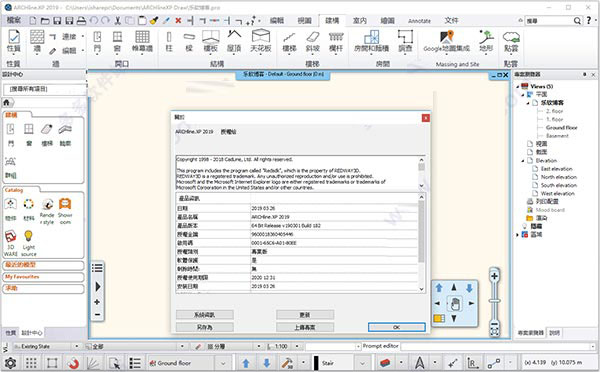Click the hammer build icon in bottom toolbar
The height and width of the screenshot is (372, 600).
(287, 363)
